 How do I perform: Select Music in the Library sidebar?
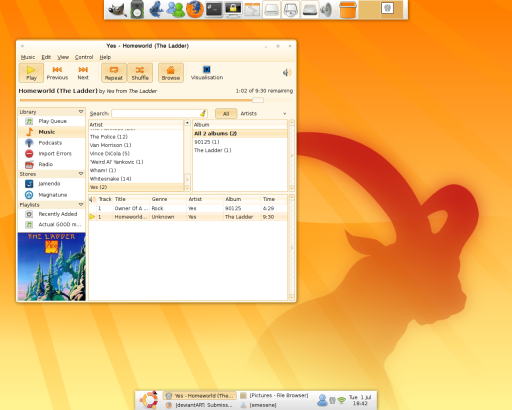coord(52,132)
